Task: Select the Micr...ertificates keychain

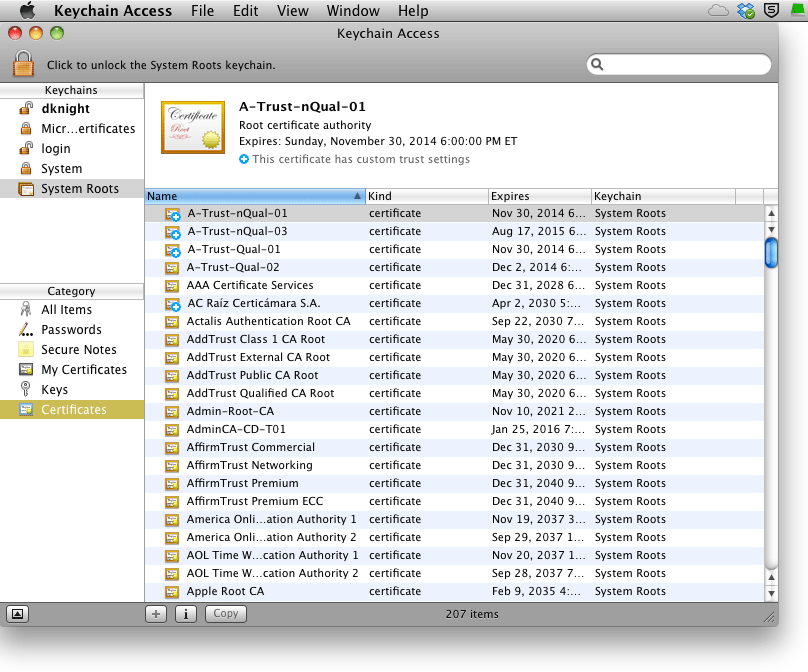Action: click(x=72, y=129)
